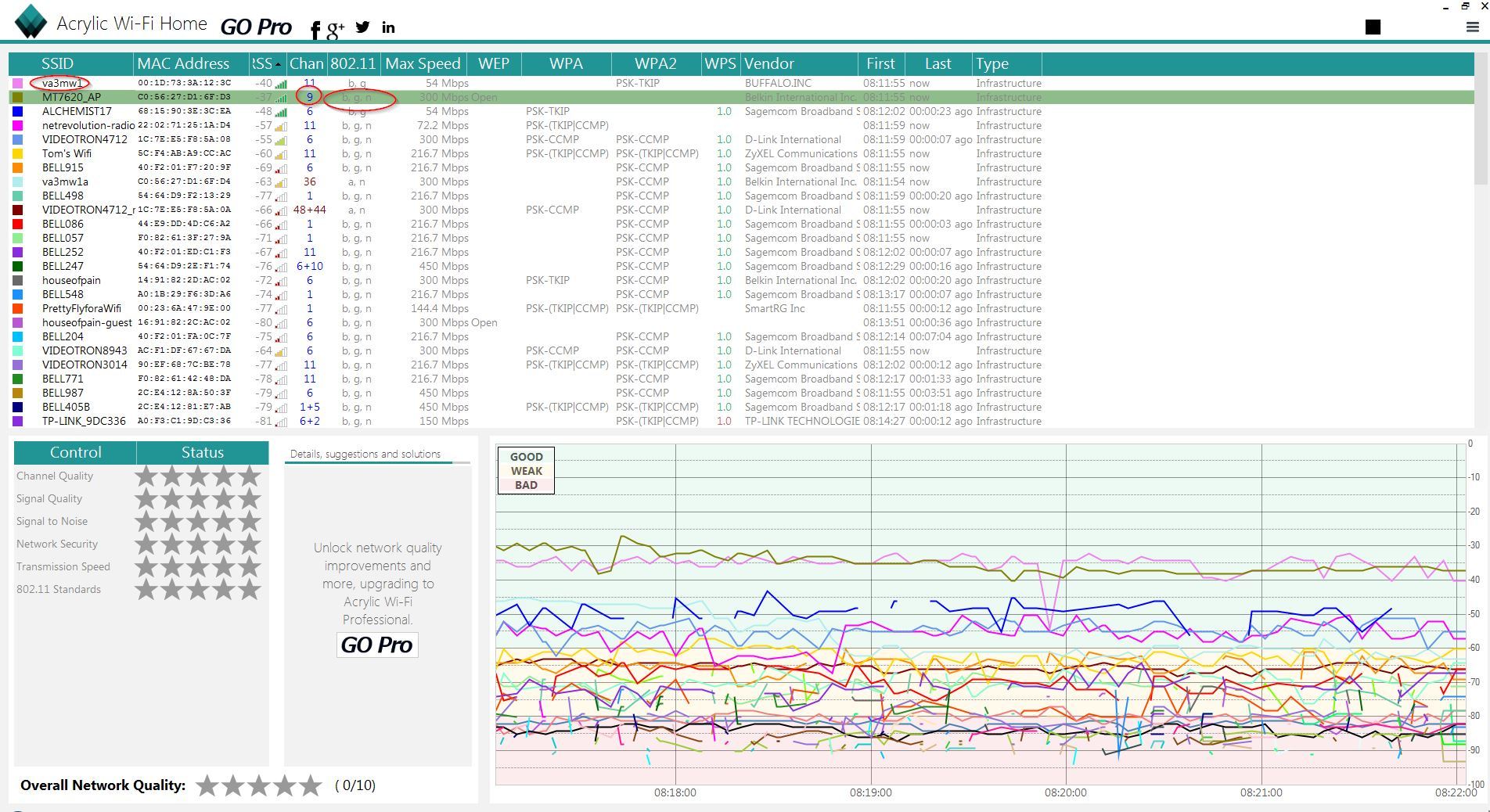Select the MT7620_AP network row
Screen dimensions: 1490x812
pyautogui.click(x=741, y=97)
